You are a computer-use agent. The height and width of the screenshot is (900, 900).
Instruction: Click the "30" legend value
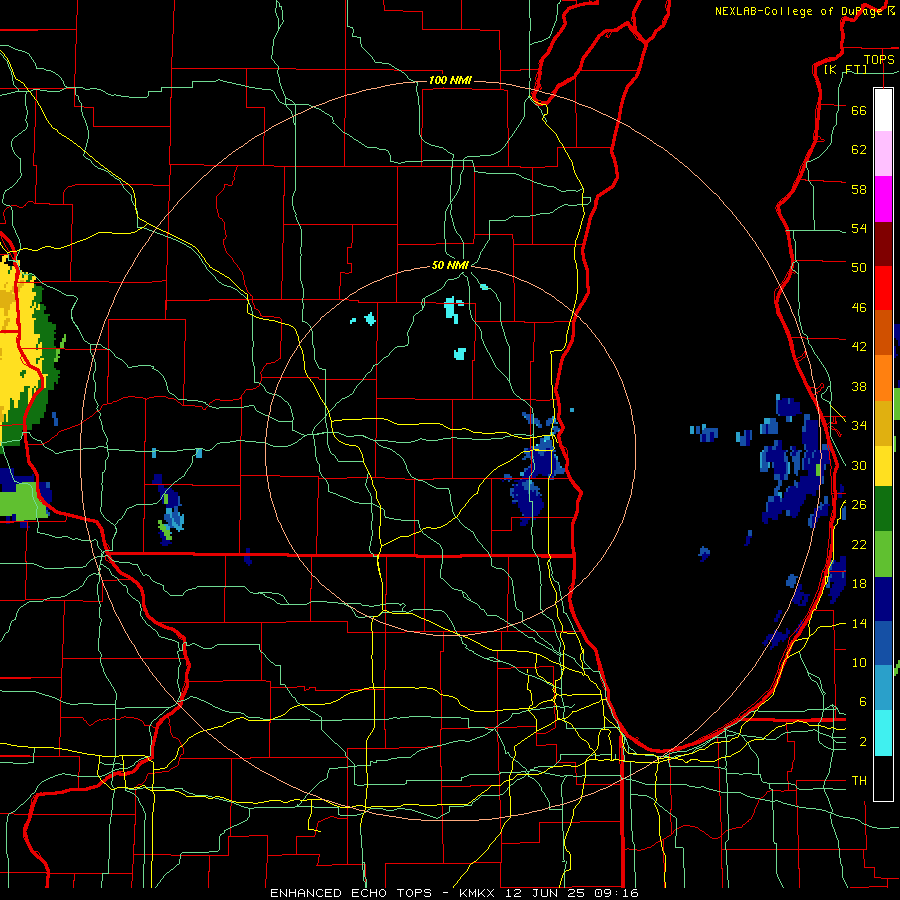point(859,465)
